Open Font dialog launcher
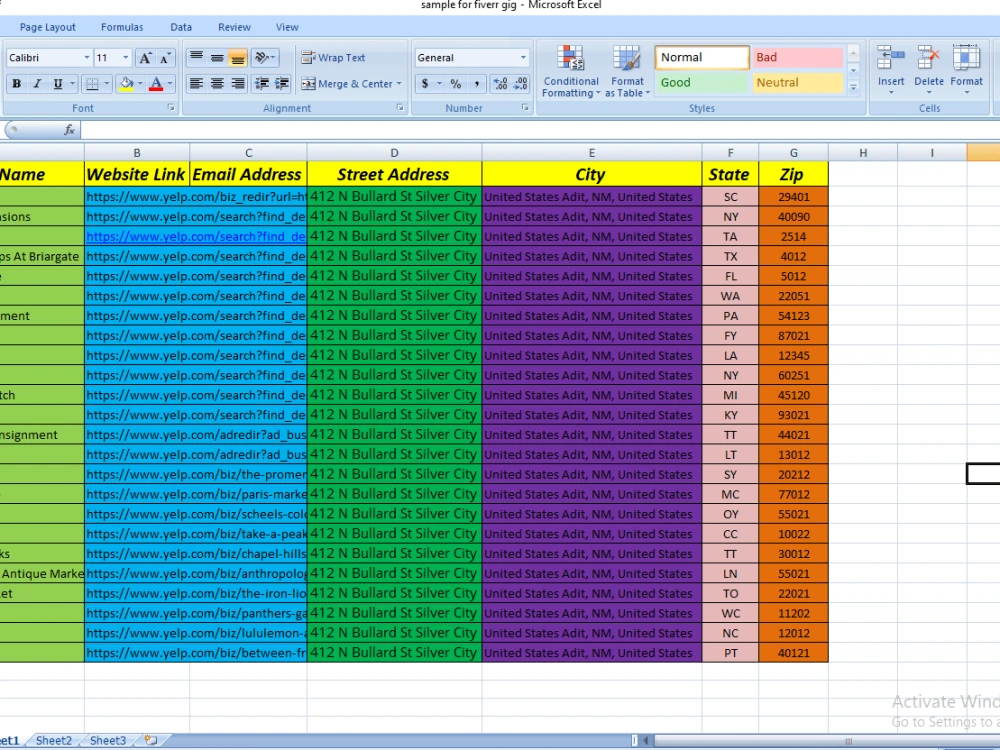This screenshot has height=750, width=1000. point(171,108)
